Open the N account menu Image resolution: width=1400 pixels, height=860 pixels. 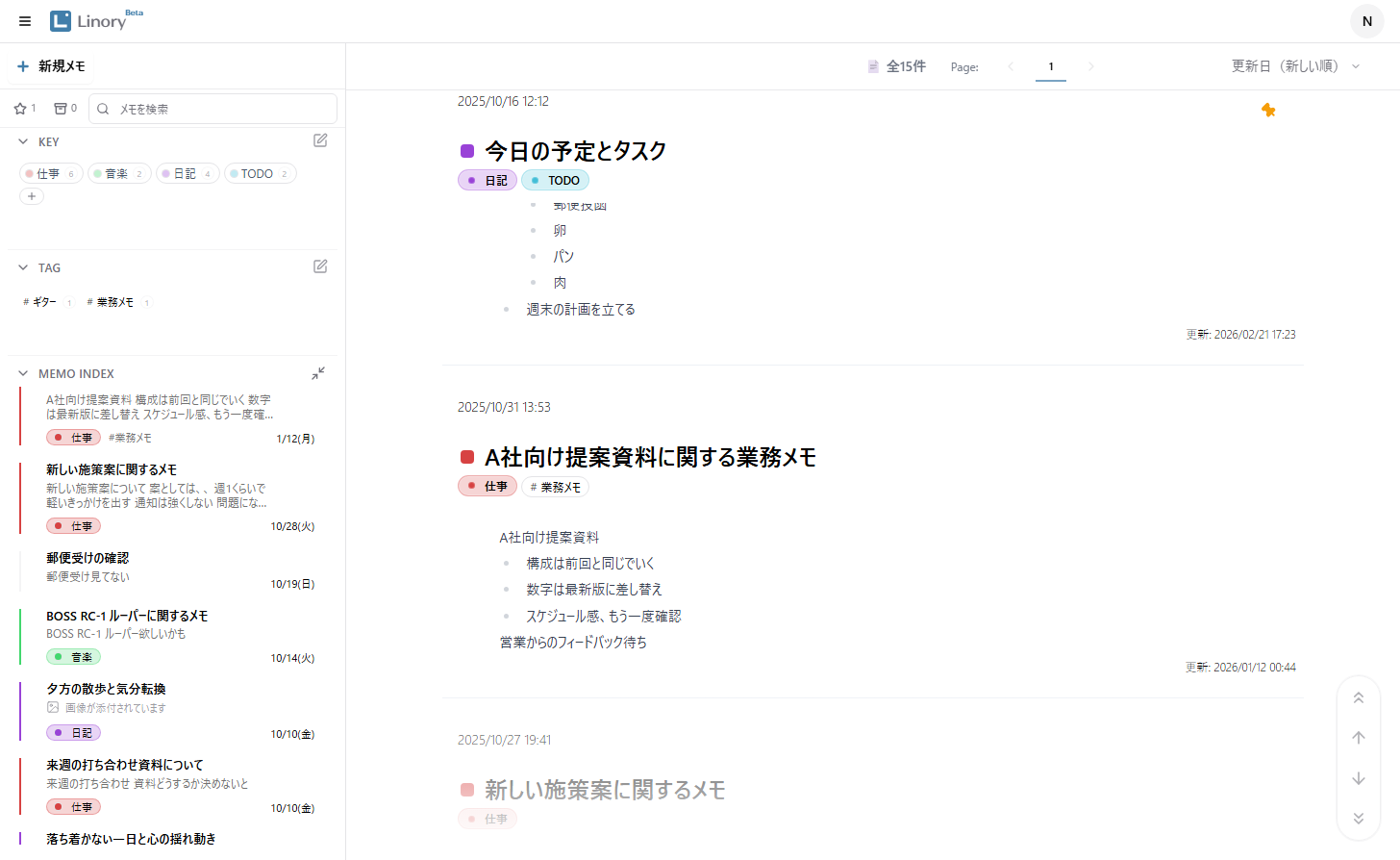click(1366, 20)
